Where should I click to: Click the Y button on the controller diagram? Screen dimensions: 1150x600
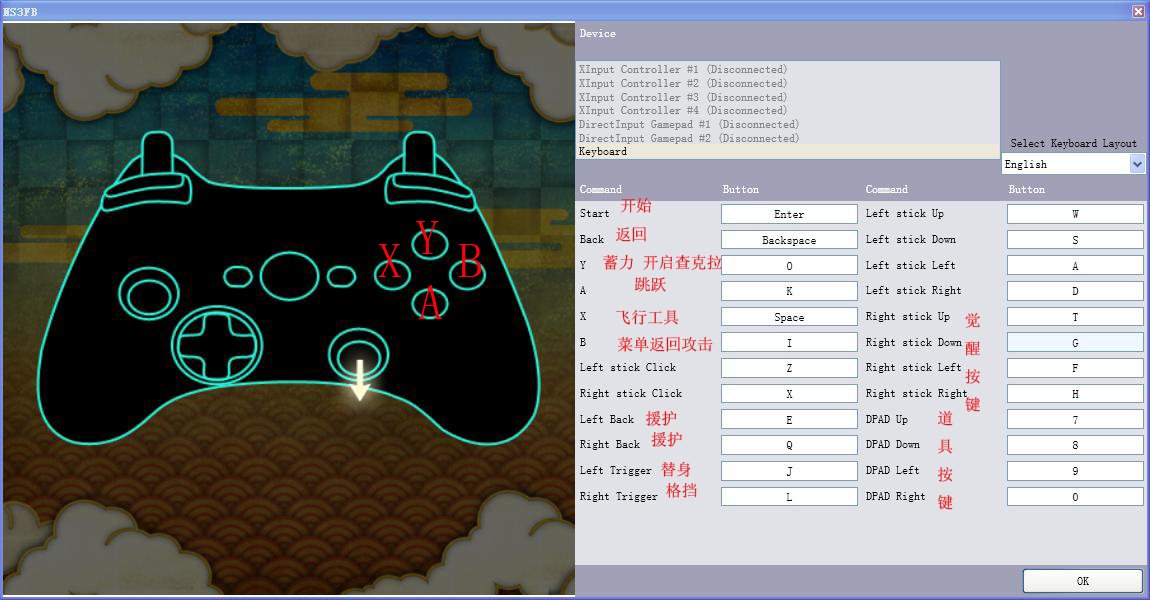click(428, 244)
